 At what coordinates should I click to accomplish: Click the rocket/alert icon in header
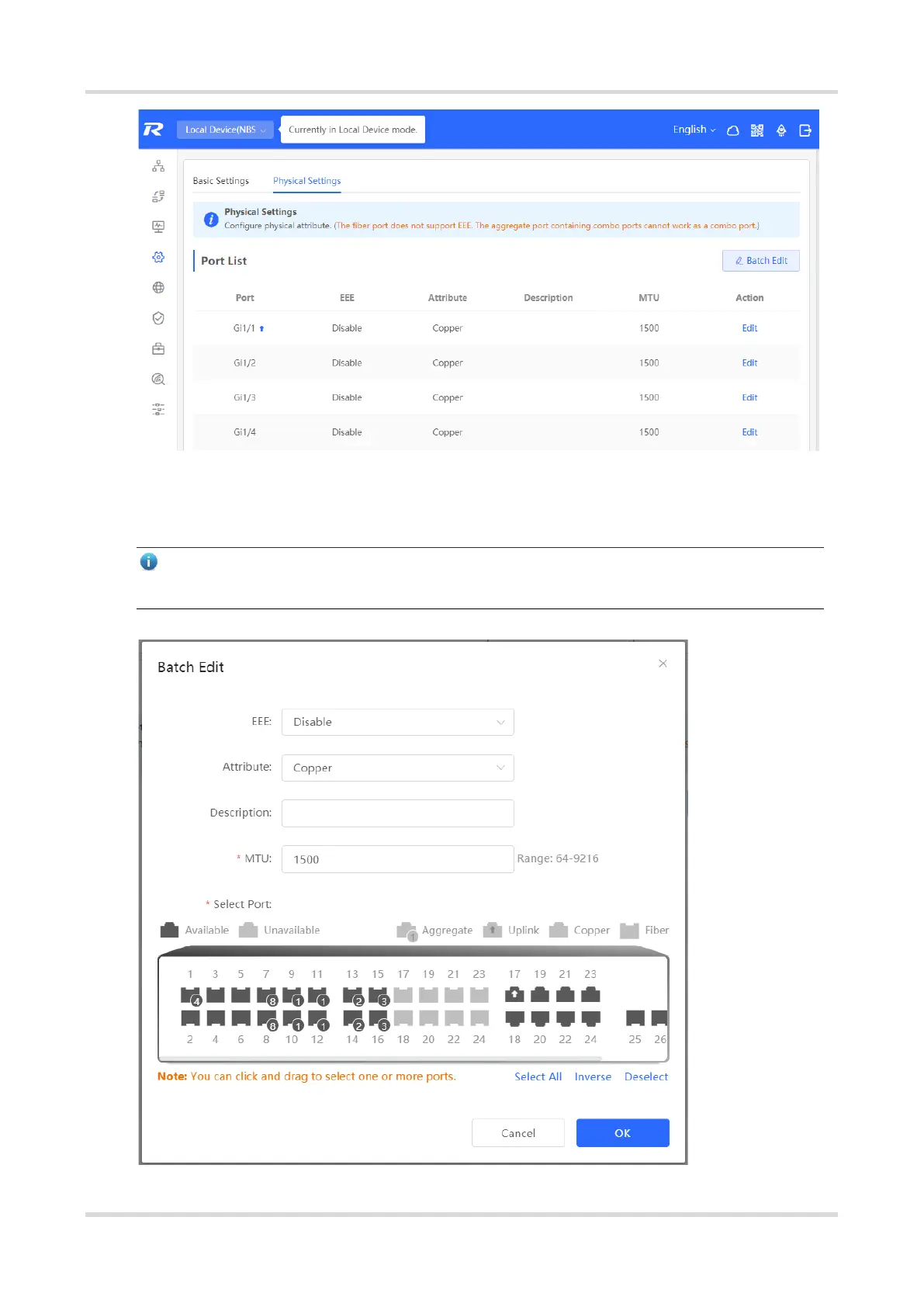781,130
